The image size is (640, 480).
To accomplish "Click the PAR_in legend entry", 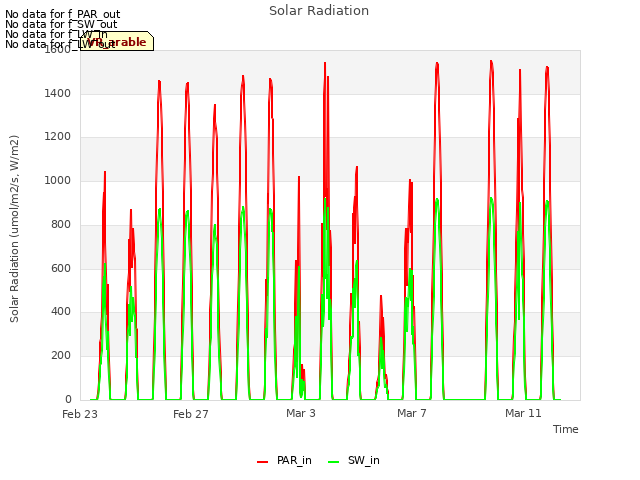I will 284,460.
